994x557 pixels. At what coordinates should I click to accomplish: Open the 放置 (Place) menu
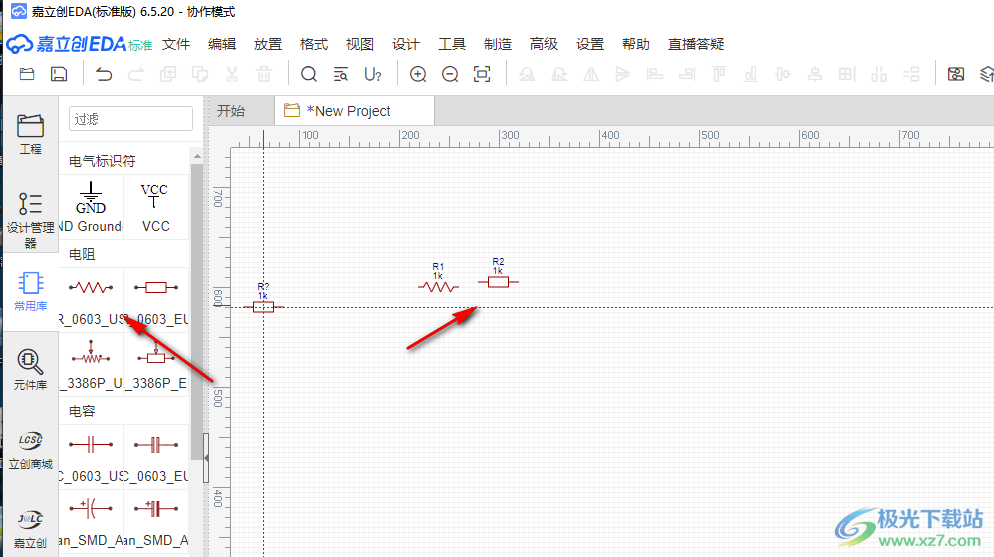pyautogui.click(x=268, y=44)
